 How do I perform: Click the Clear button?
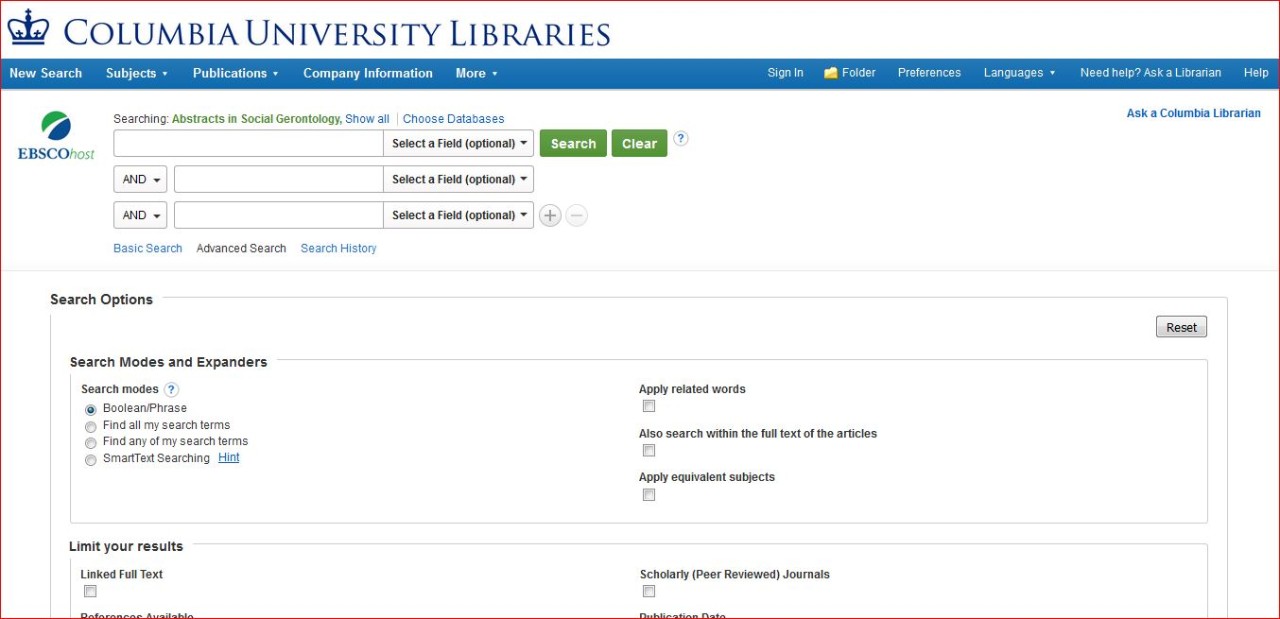(x=639, y=143)
